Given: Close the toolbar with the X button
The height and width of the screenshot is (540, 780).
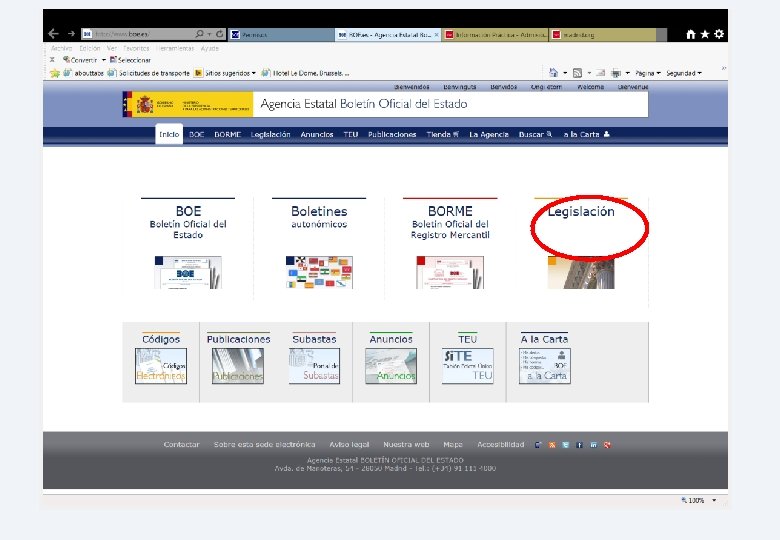Looking at the screenshot, I should coord(52,60).
